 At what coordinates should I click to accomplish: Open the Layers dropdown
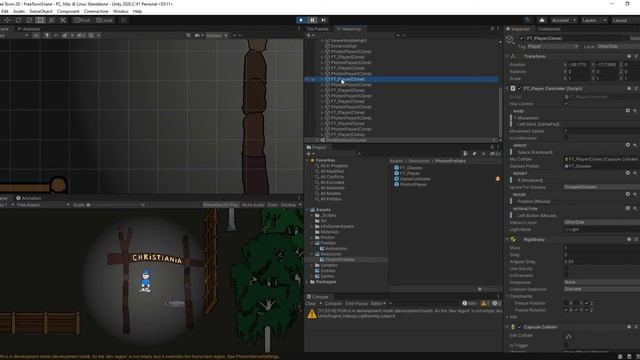coord(593,20)
